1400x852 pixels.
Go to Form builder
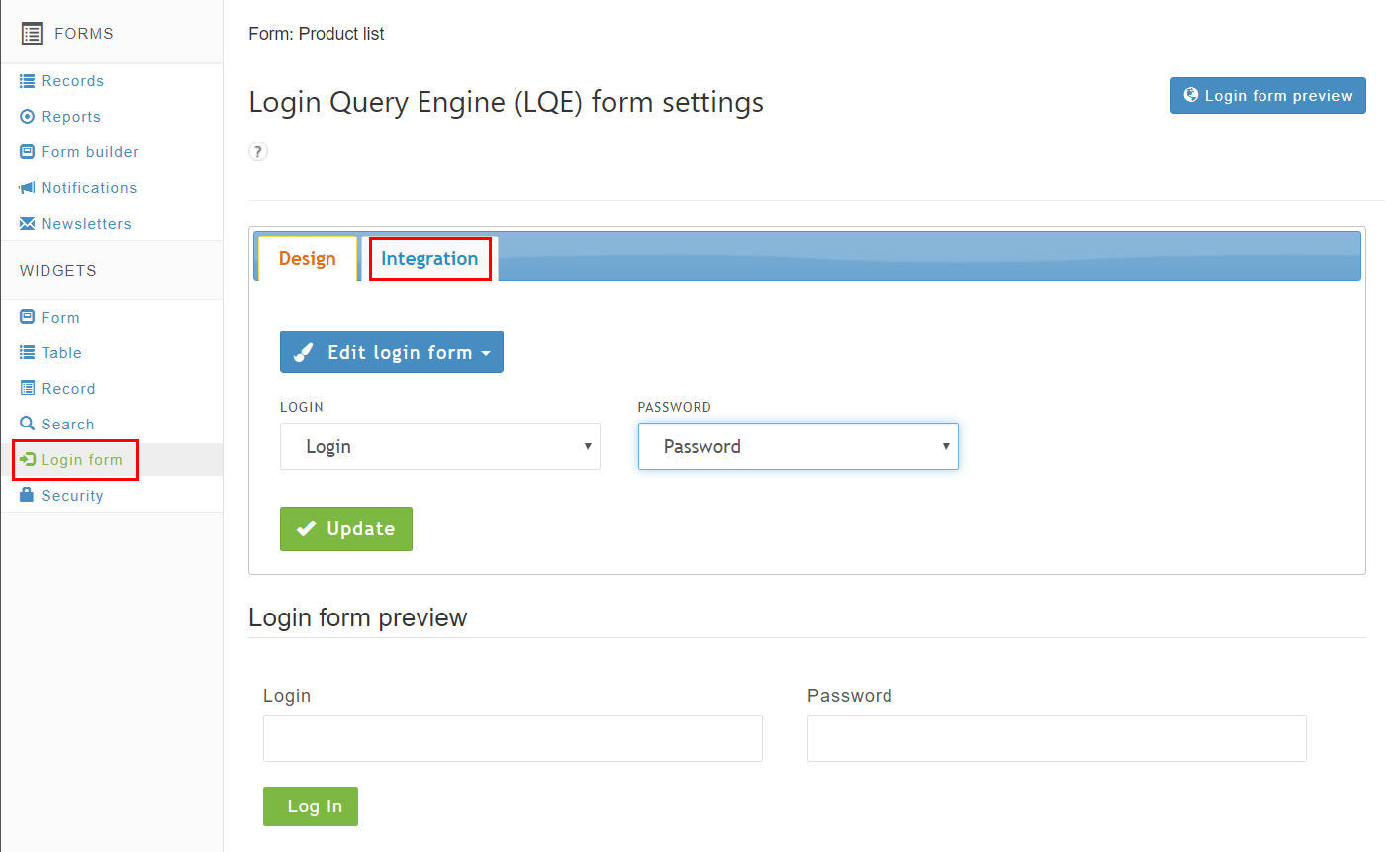[x=90, y=152]
